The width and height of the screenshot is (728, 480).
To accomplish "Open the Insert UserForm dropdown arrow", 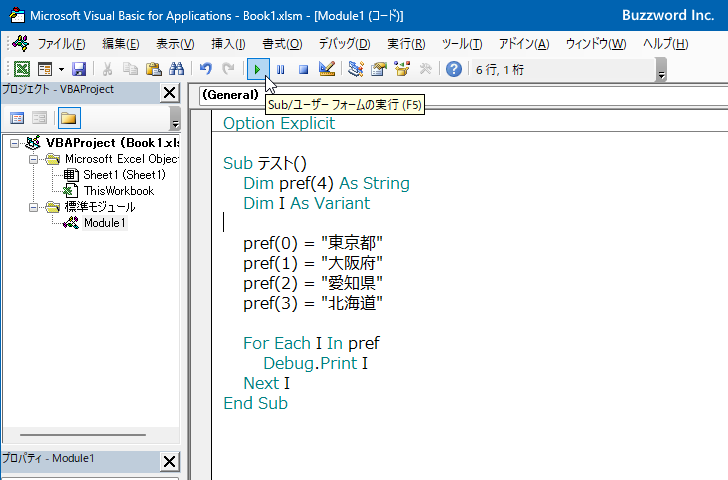I will [x=61, y=70].
